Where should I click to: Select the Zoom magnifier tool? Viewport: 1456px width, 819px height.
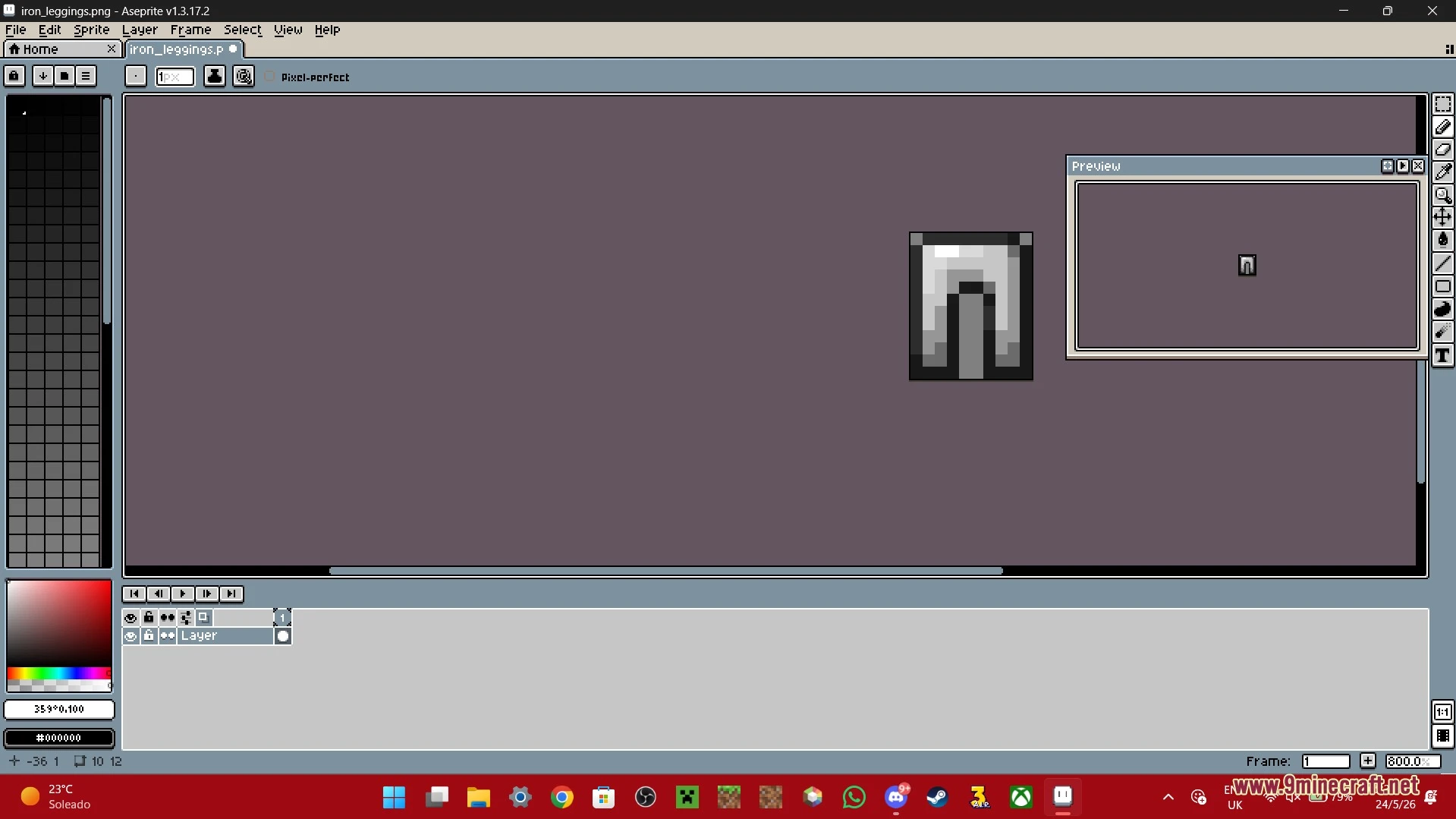pyautogui.click(x=1442, y=195)
